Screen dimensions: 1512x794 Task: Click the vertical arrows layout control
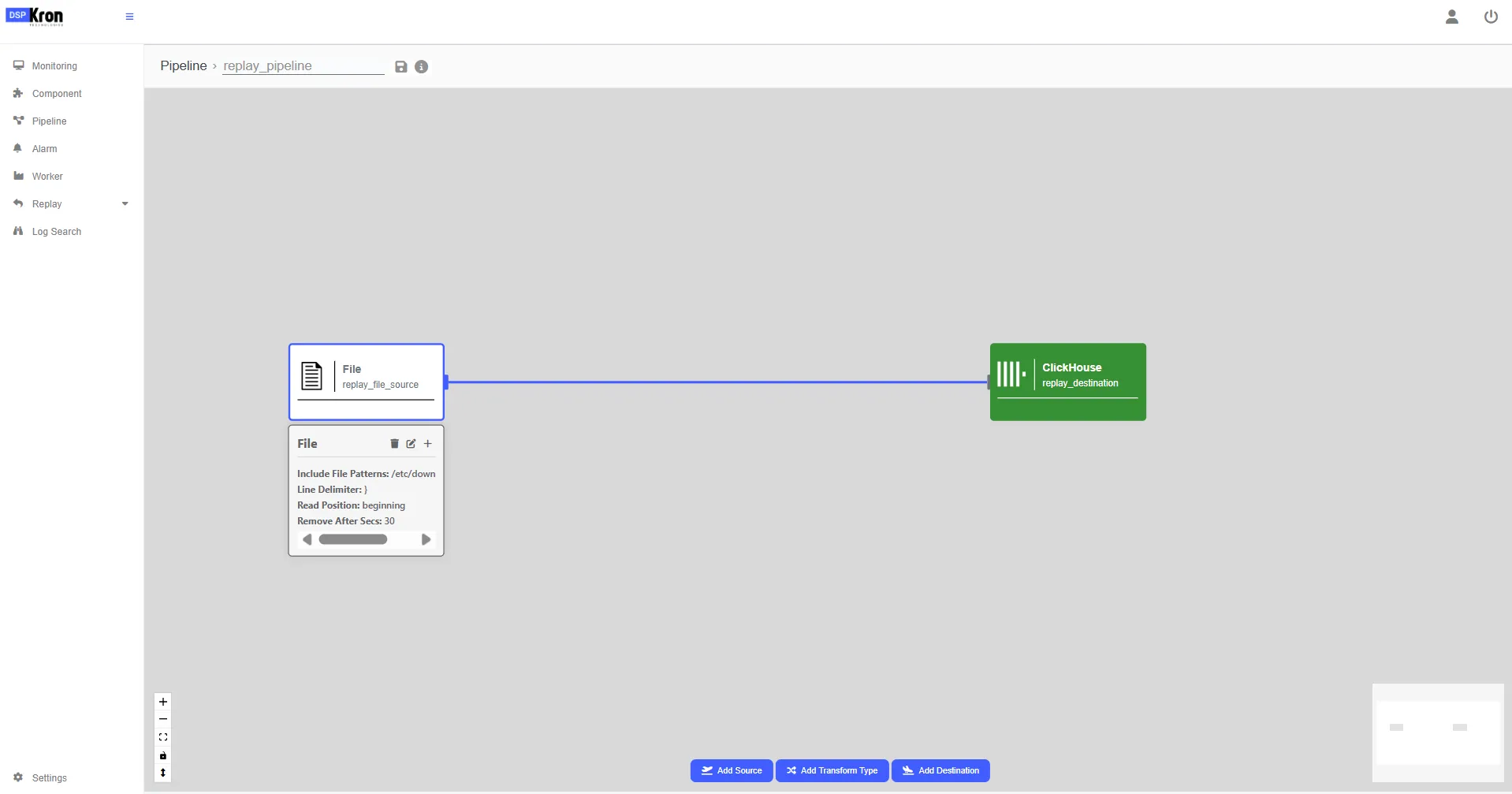pos(163,773)
